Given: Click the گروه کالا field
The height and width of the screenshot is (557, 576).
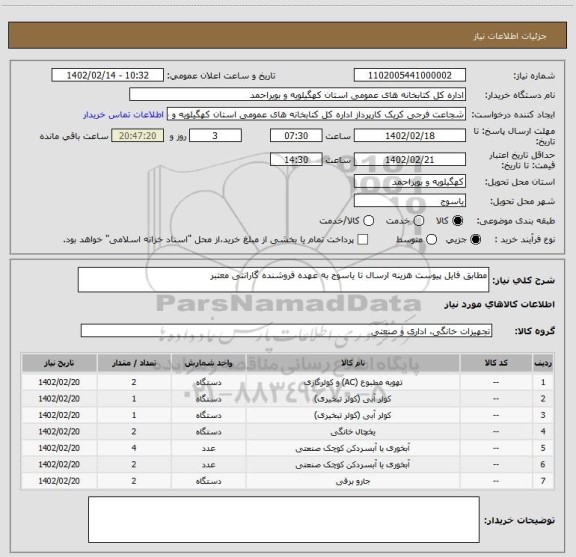Looking at the screenshot, I should click(286, 331).
